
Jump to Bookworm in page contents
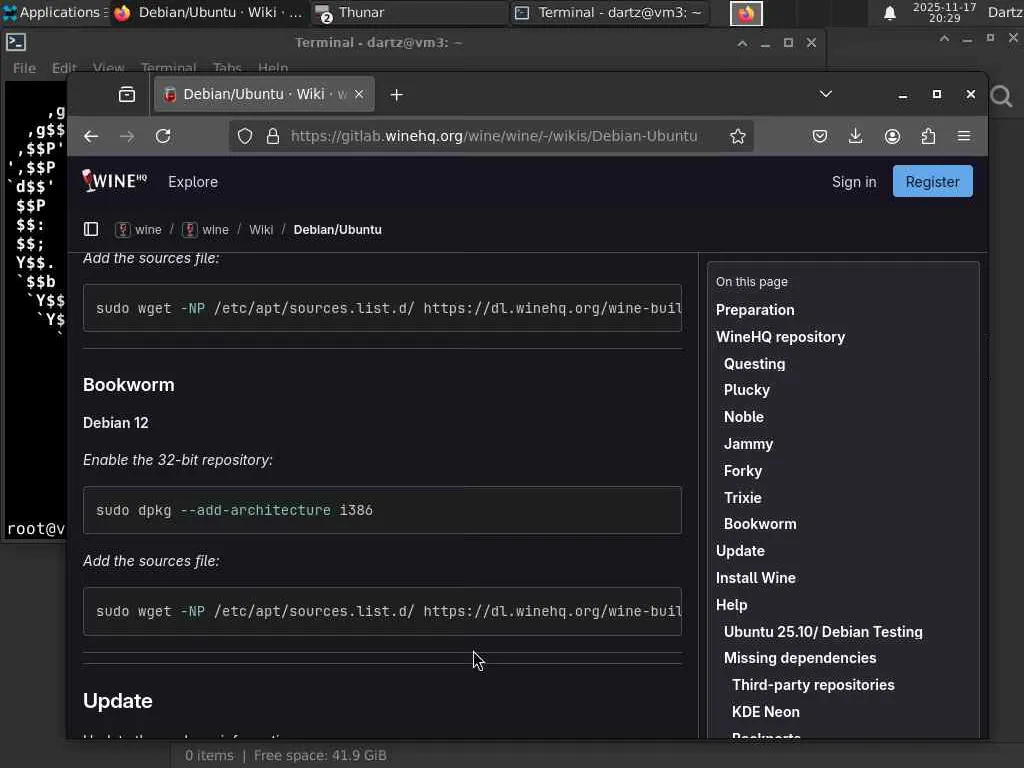[760, 524]
